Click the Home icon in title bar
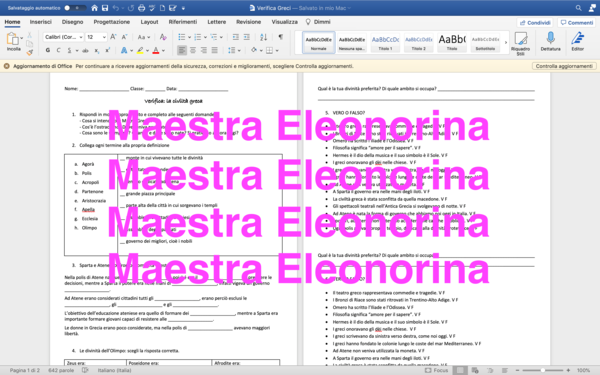600x375 pixels. (95, 8)
